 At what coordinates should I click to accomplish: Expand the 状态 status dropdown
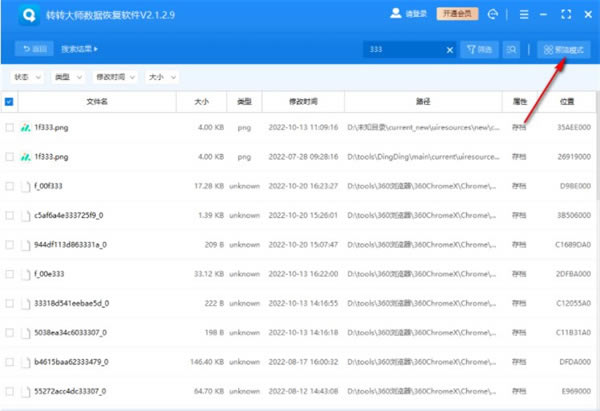click(x=27, y=76)
